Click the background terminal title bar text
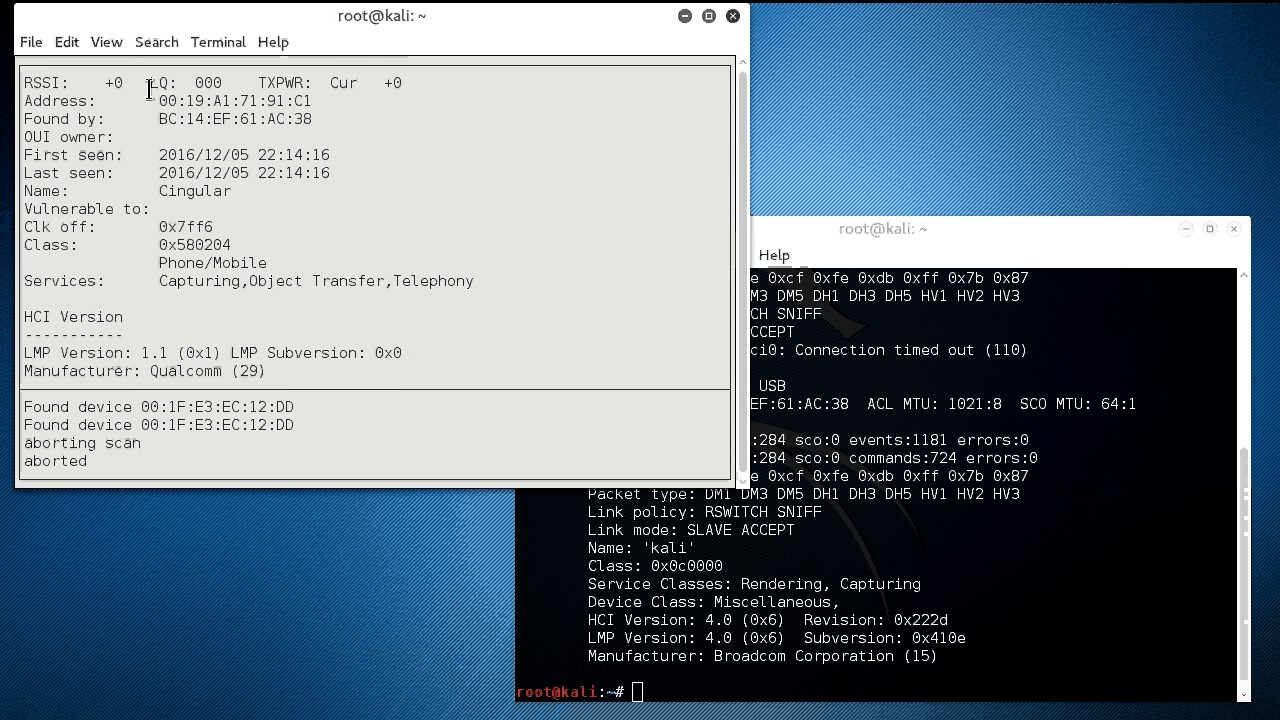 [883, 229]
